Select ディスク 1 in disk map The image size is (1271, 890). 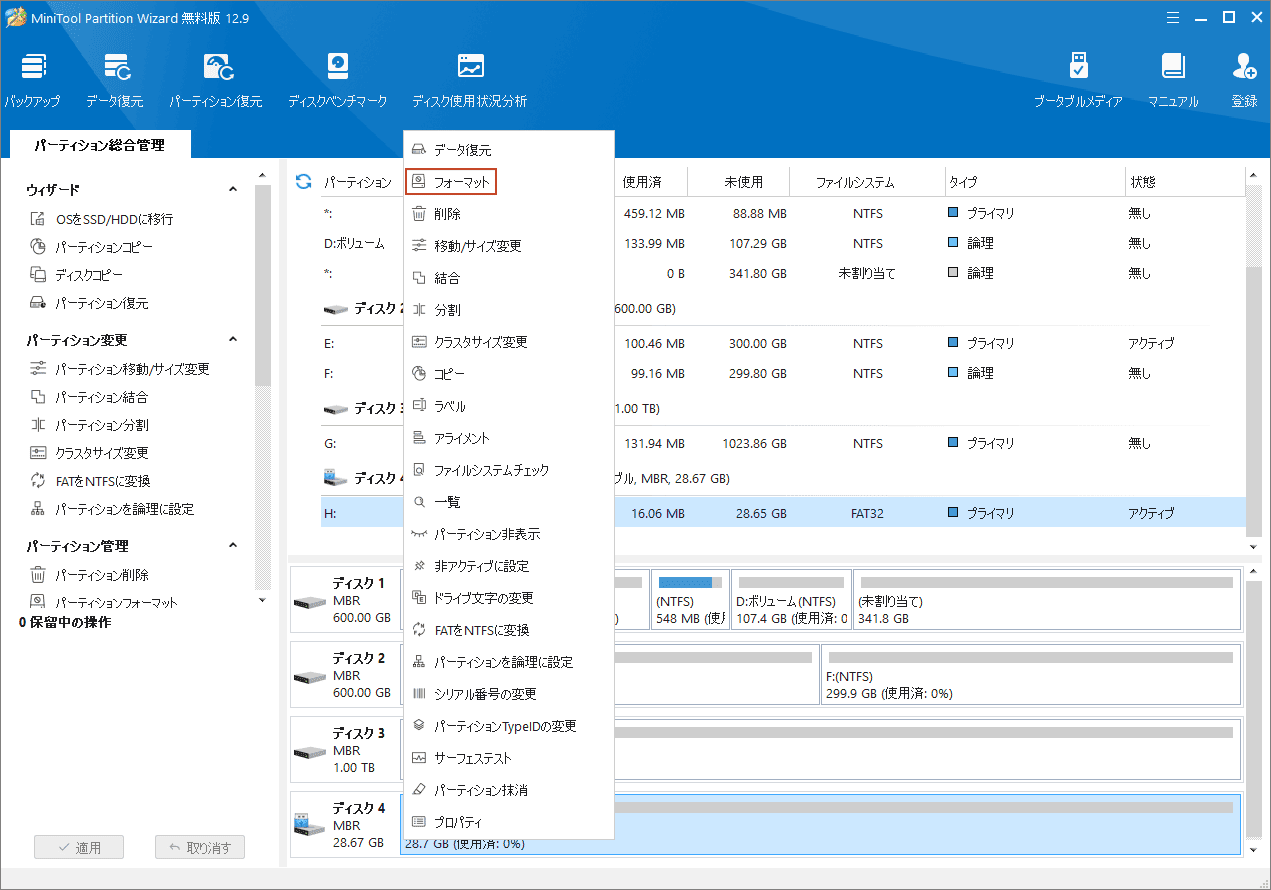345,601
